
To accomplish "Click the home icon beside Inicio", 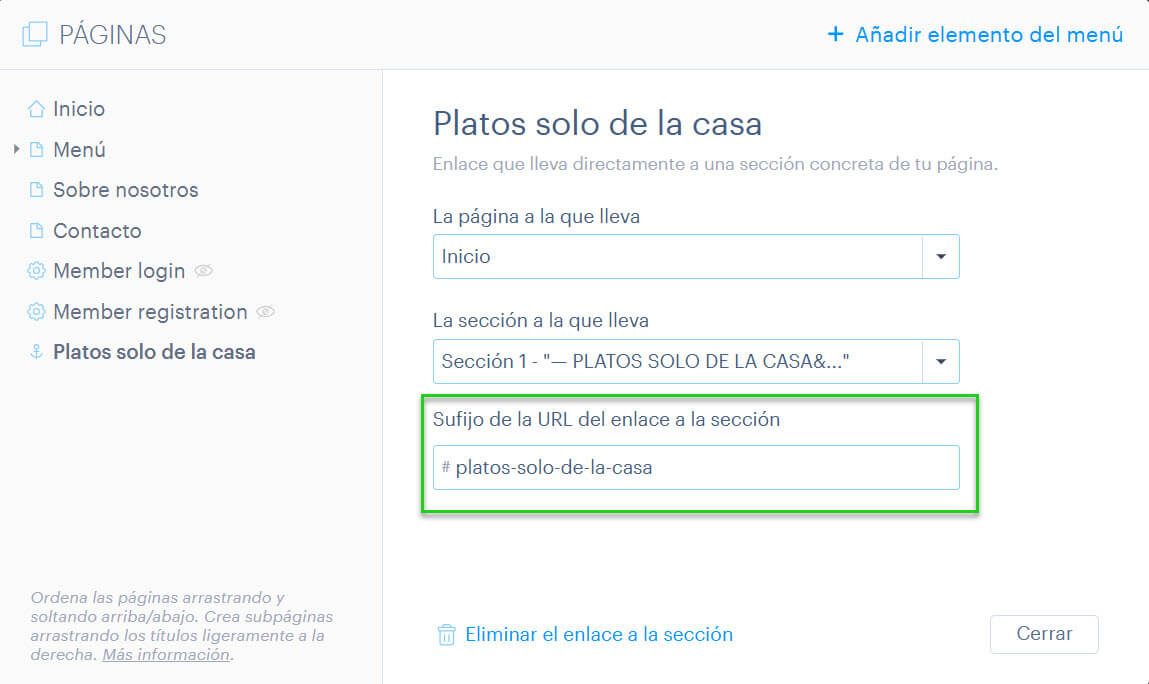I will pos(36,109).
